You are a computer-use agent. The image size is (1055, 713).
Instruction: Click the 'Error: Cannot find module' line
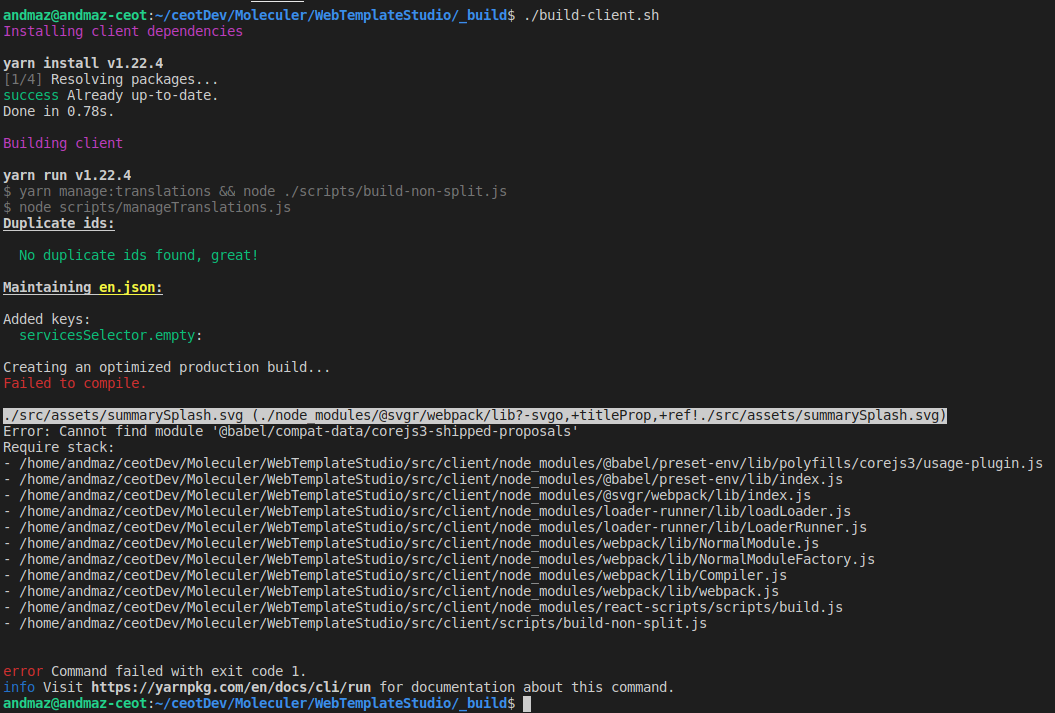[x=291, y=432]
